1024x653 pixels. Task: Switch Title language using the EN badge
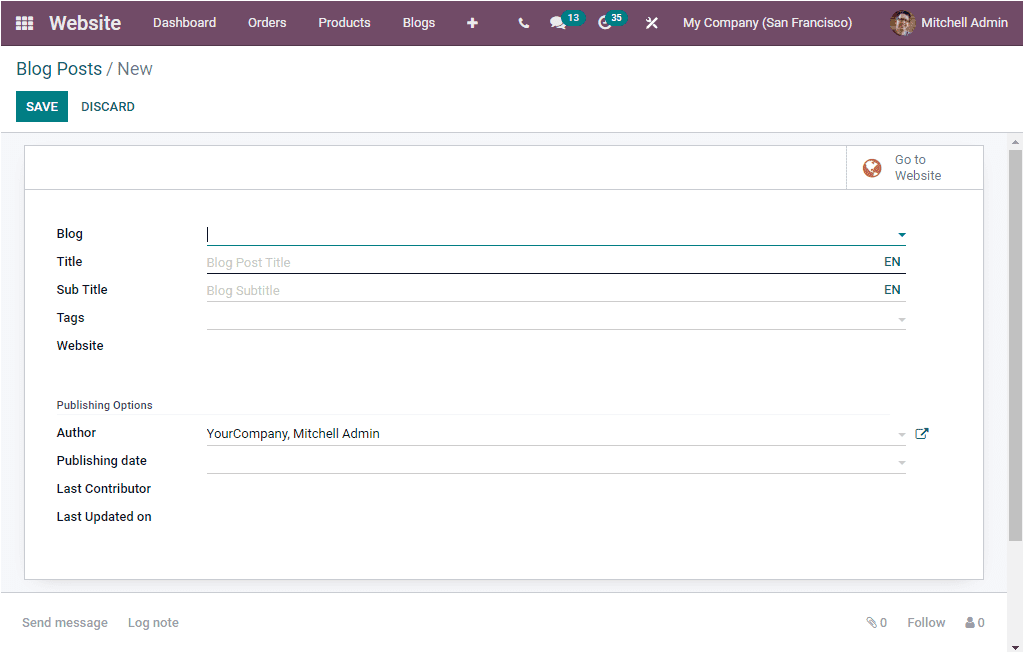(x=891, y=261)
